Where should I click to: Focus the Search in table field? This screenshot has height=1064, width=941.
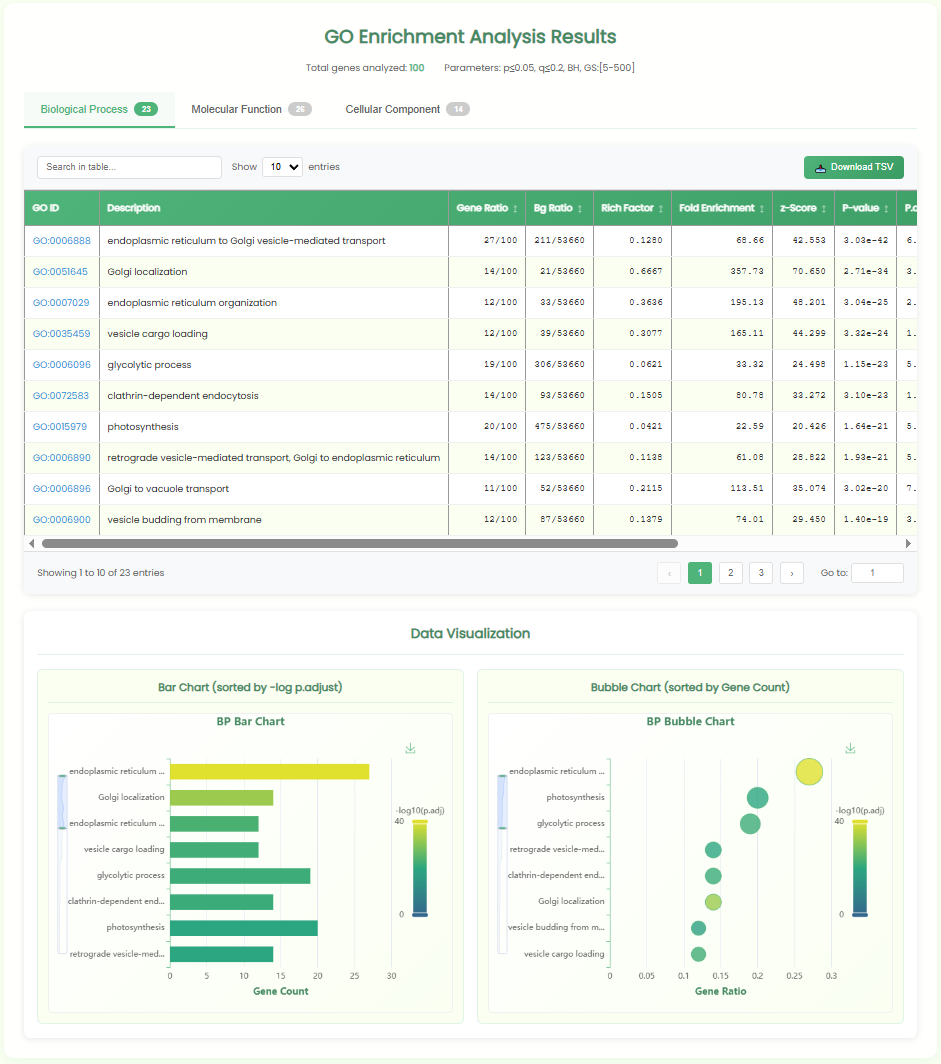(129, 167)
